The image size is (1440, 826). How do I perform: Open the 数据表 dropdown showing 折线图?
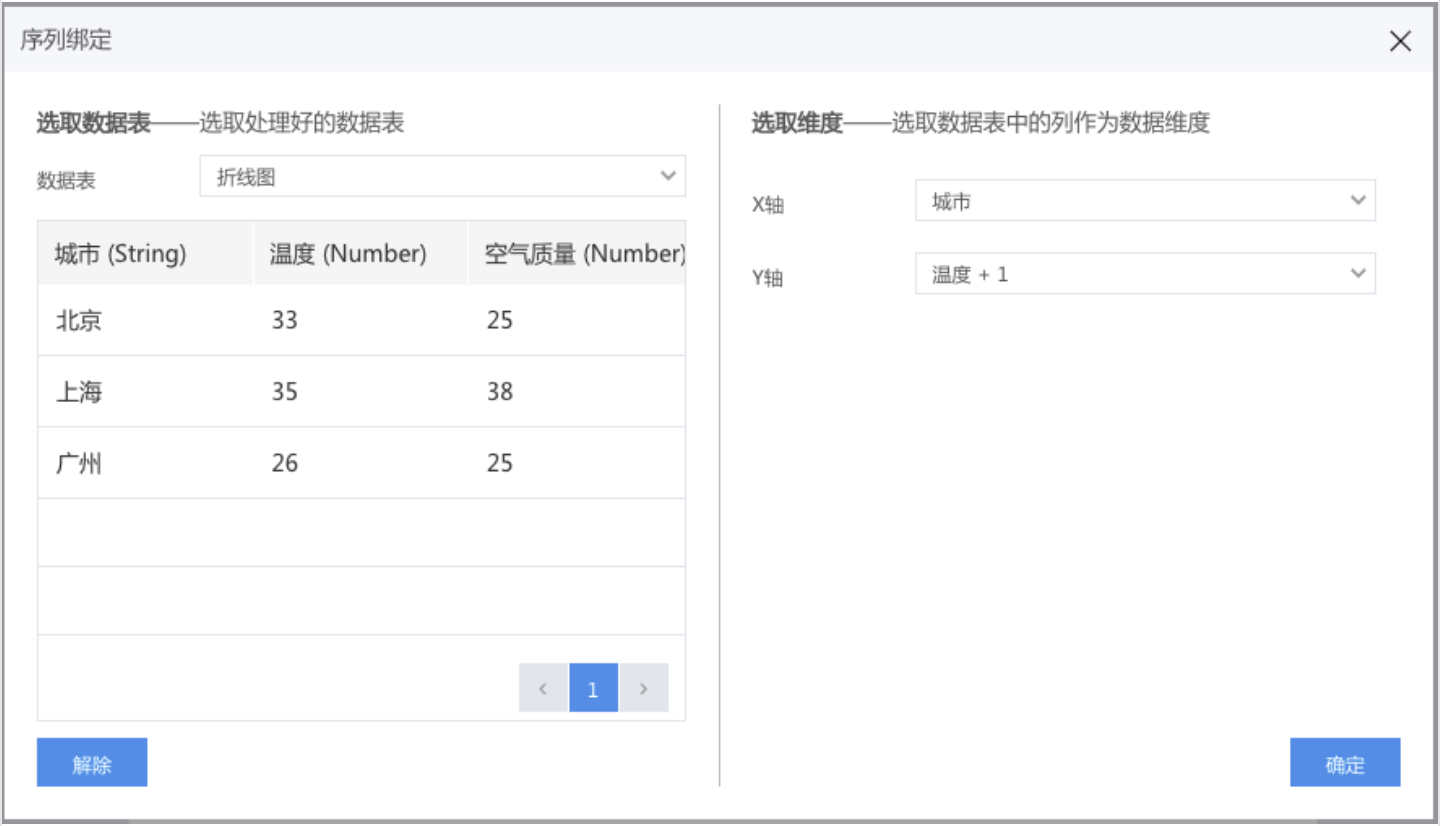click(x=442, y=177)
